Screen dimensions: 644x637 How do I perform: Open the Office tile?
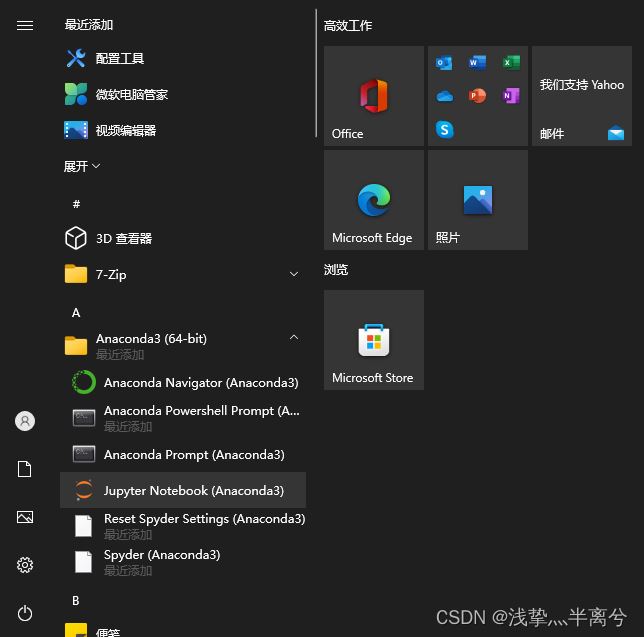(374, 96)
